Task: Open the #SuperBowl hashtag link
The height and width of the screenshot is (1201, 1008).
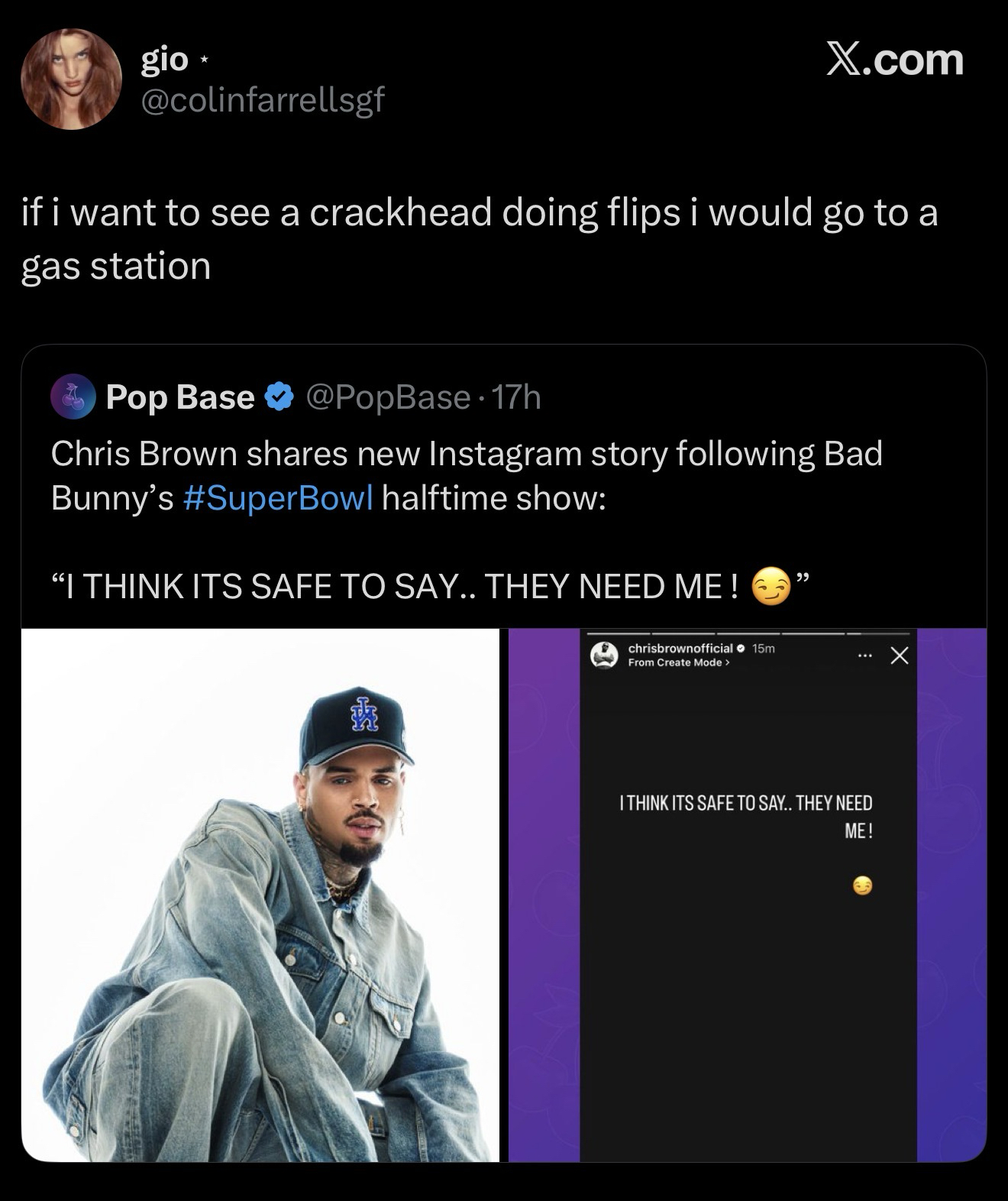Action: [x=279, y=498]
